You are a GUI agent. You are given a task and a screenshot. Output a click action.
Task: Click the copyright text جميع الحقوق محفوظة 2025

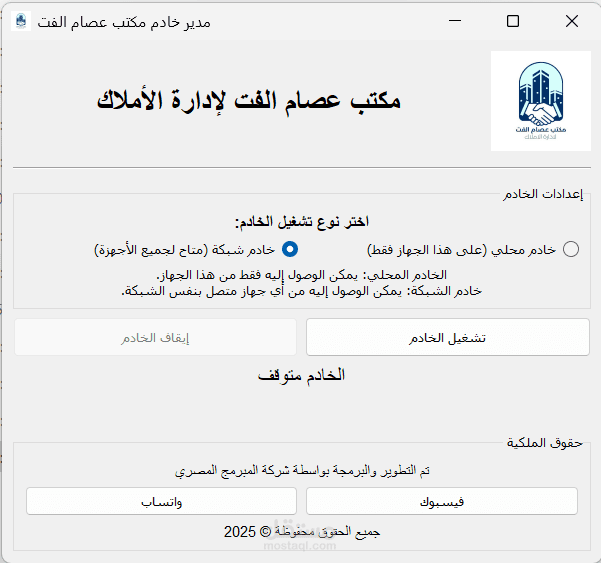click(x=302, y=532)
